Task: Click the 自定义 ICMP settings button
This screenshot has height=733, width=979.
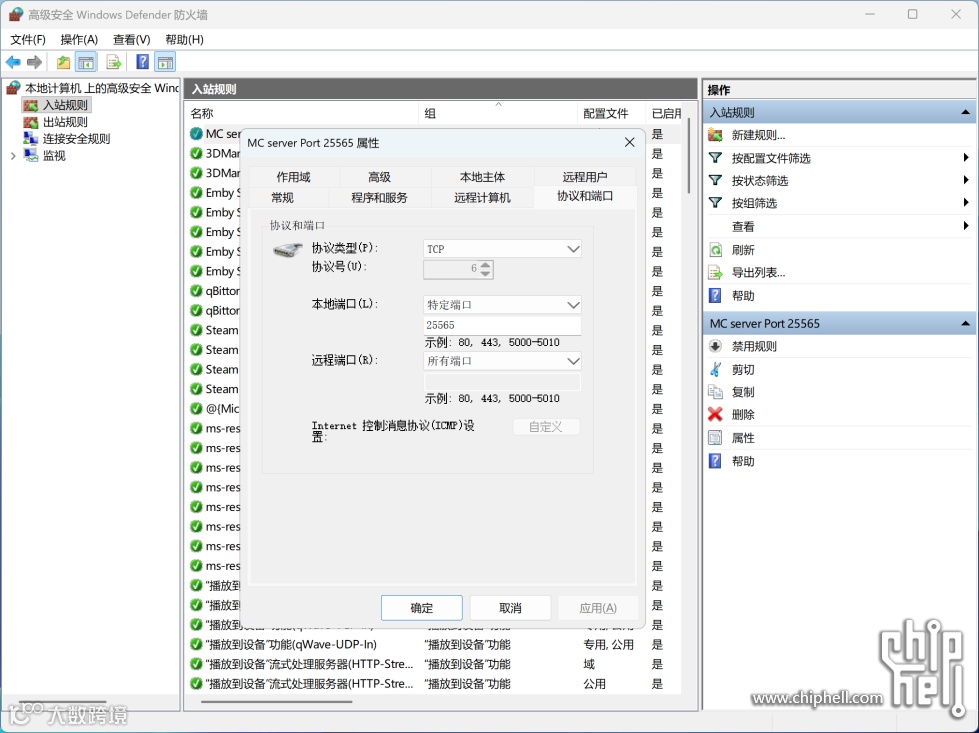Action: click(x=546, y=426)
